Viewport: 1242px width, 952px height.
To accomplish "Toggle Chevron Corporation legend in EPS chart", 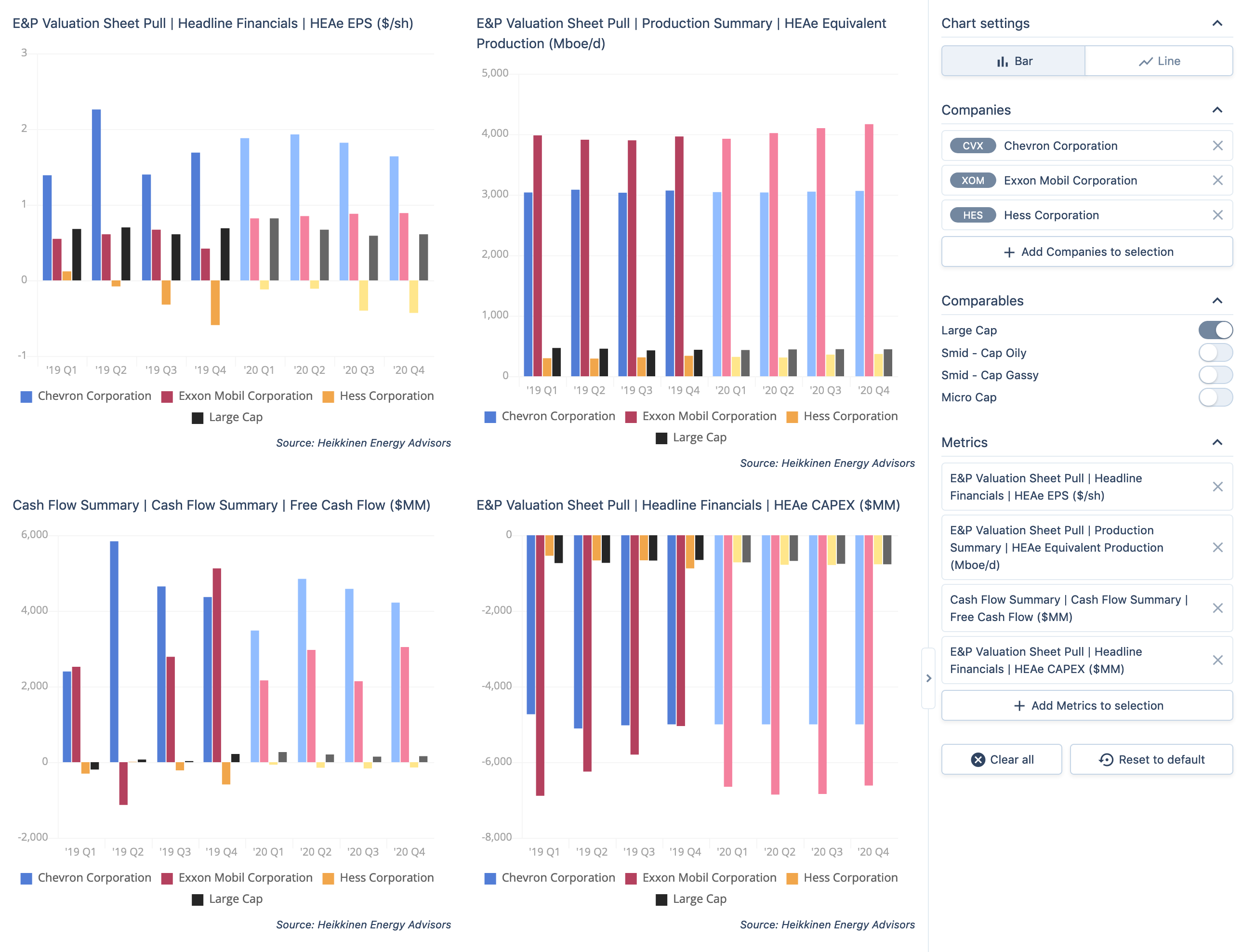I will pos(86,396).
